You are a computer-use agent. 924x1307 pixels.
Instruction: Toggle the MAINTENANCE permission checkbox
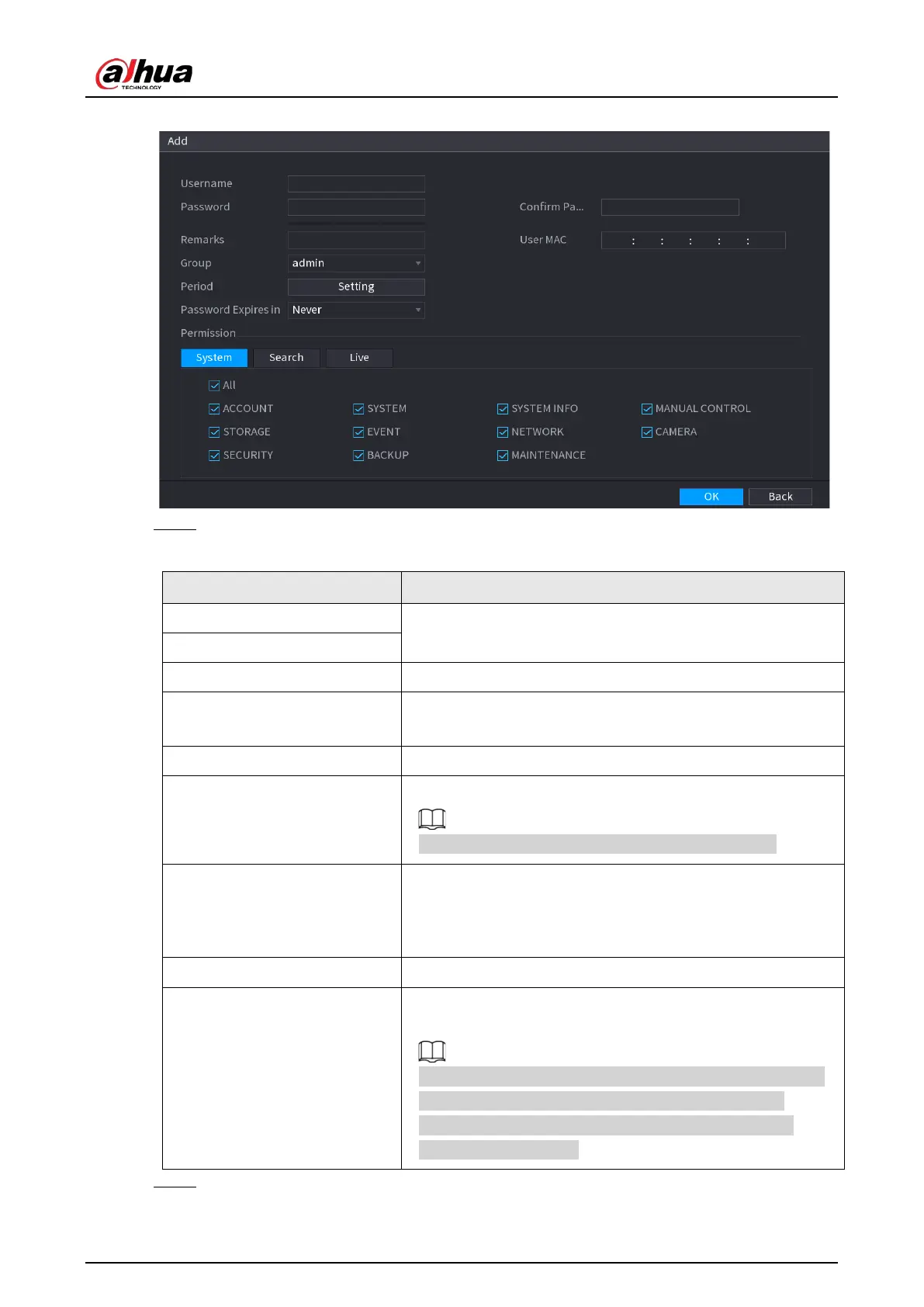point(503,456)
